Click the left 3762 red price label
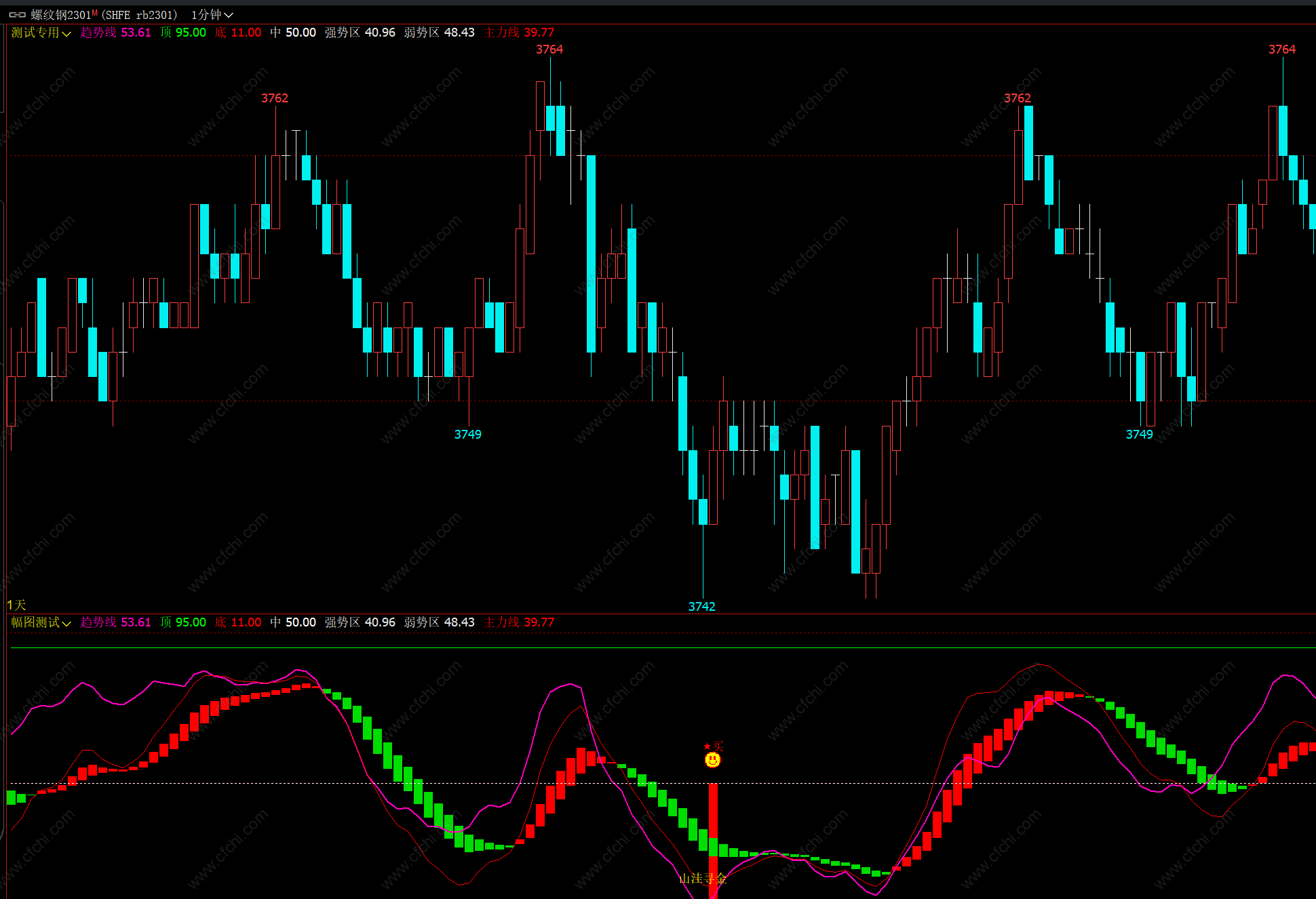Viewport: 1316px width, 899px height. [275, 98]
